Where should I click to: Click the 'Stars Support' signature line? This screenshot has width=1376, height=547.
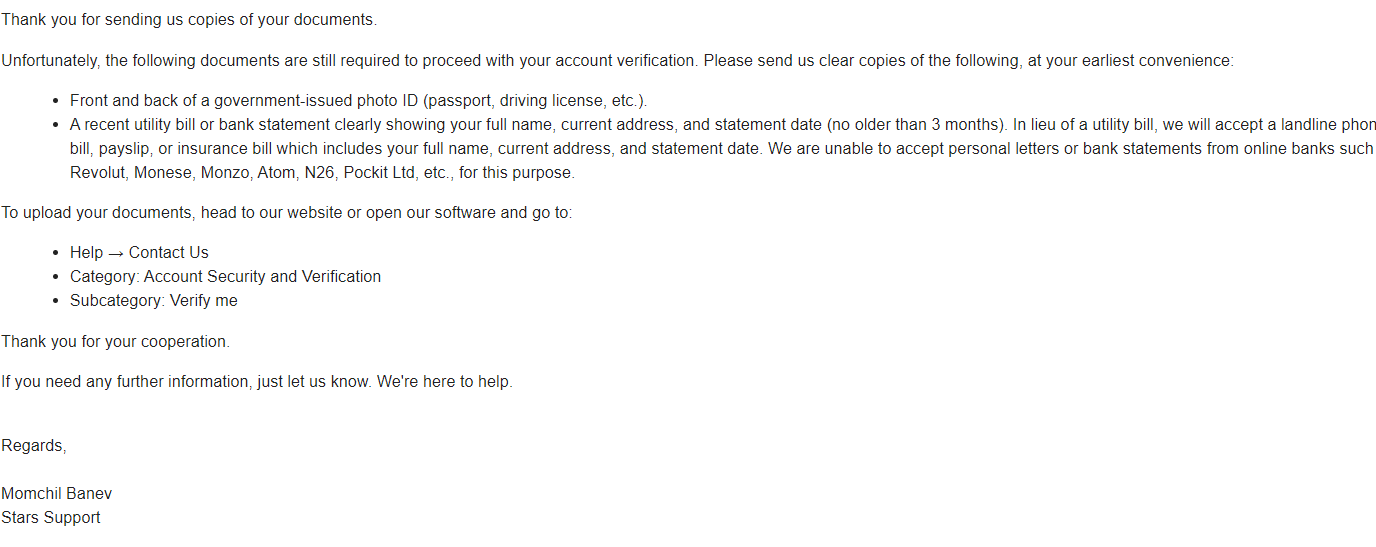(51, 518)
